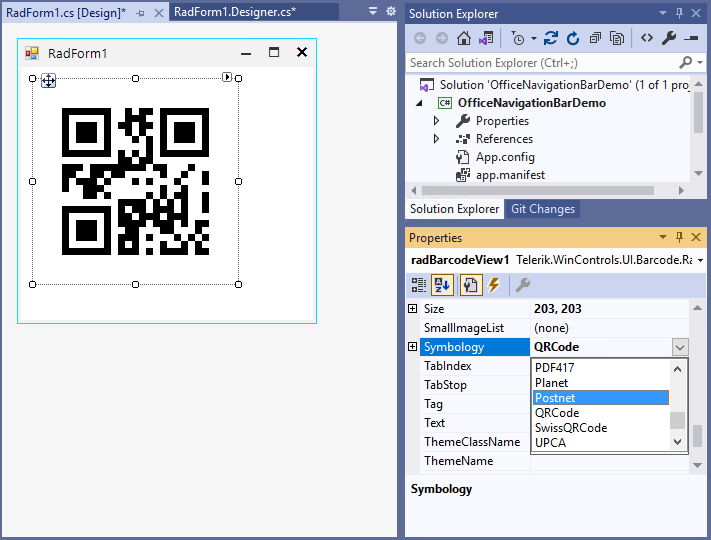Click the barcode control move handle
Image resolution: width=711 pixels, height=540 pixels.
pyautogui.click(x=49, y=81)
